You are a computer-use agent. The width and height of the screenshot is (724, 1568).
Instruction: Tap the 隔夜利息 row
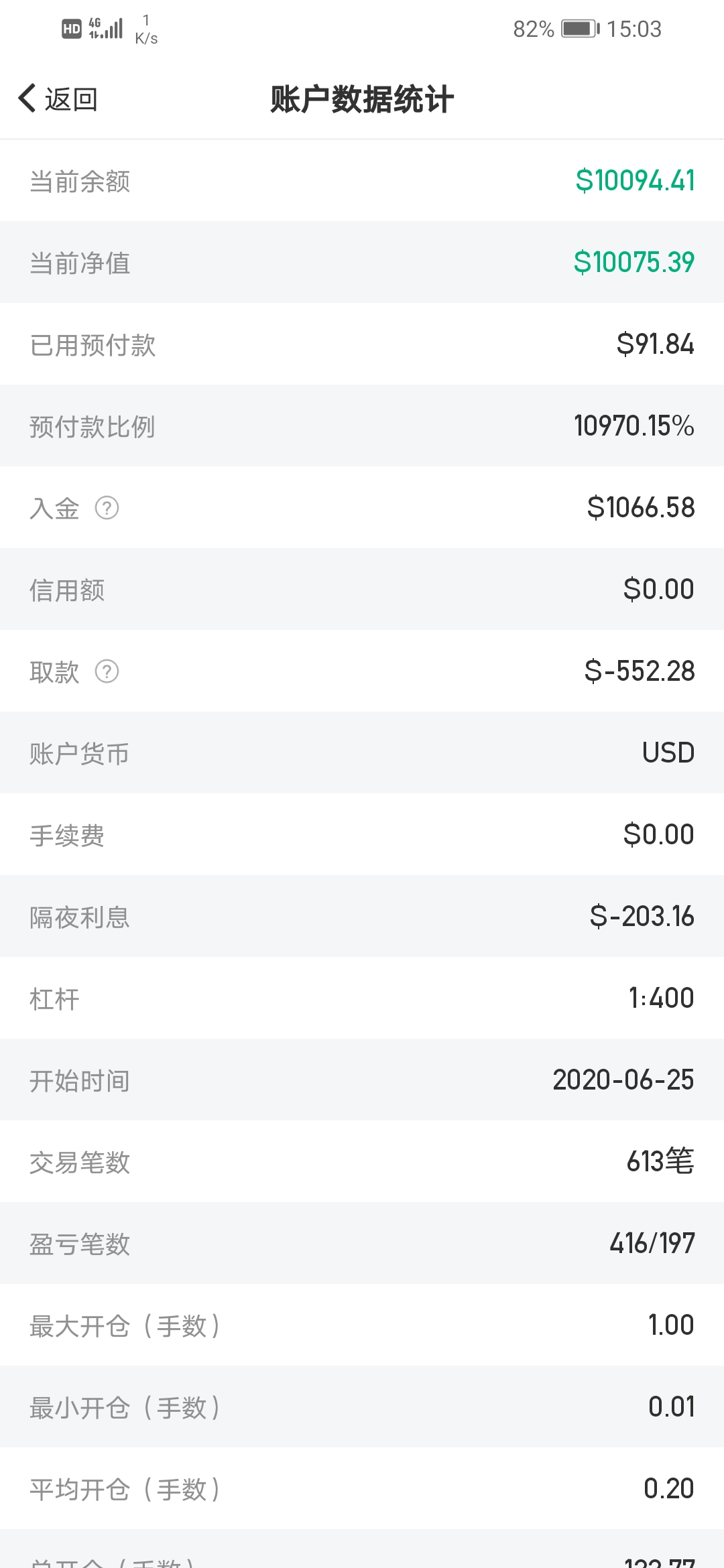coord(362,917)
